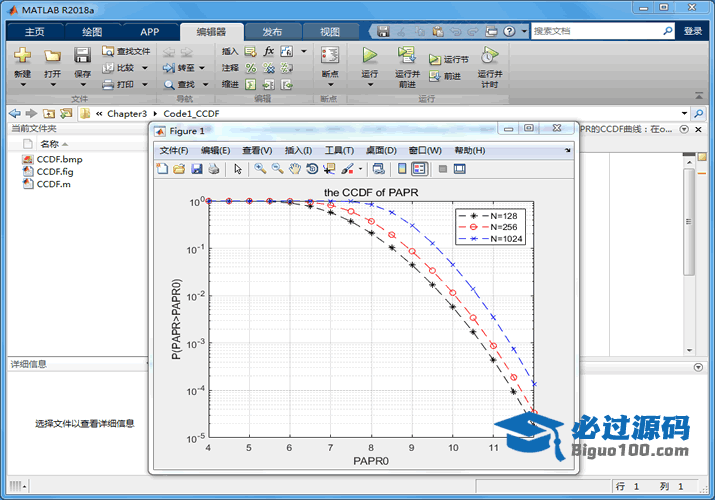715x500 pixels.
Task: Click the browse for folder icon
Action: click(x=67, y=113)
